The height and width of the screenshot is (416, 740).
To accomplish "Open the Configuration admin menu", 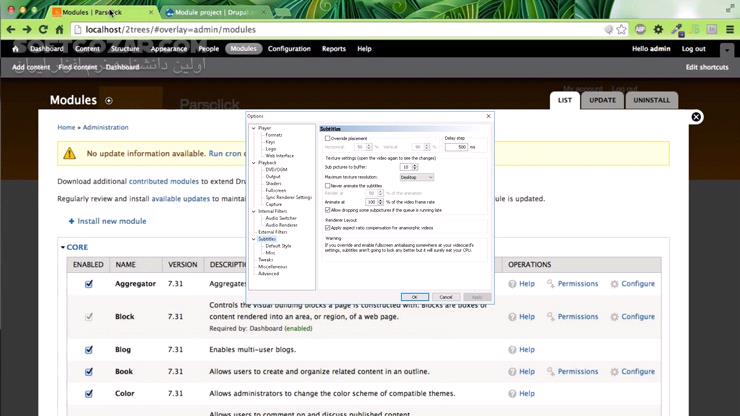I will 289,49.
